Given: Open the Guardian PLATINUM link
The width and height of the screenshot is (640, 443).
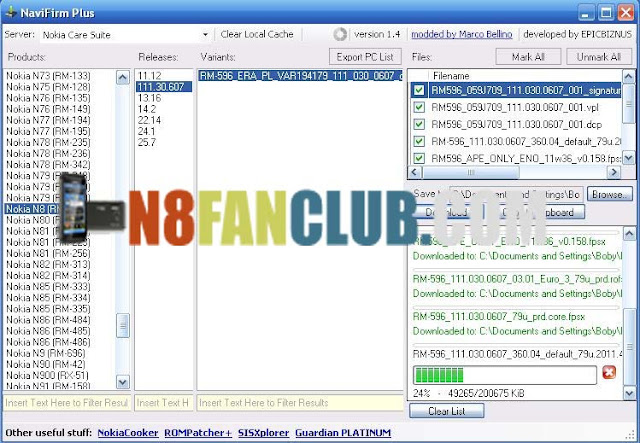Looking at the screenshot, I should (x=343, y=433).
